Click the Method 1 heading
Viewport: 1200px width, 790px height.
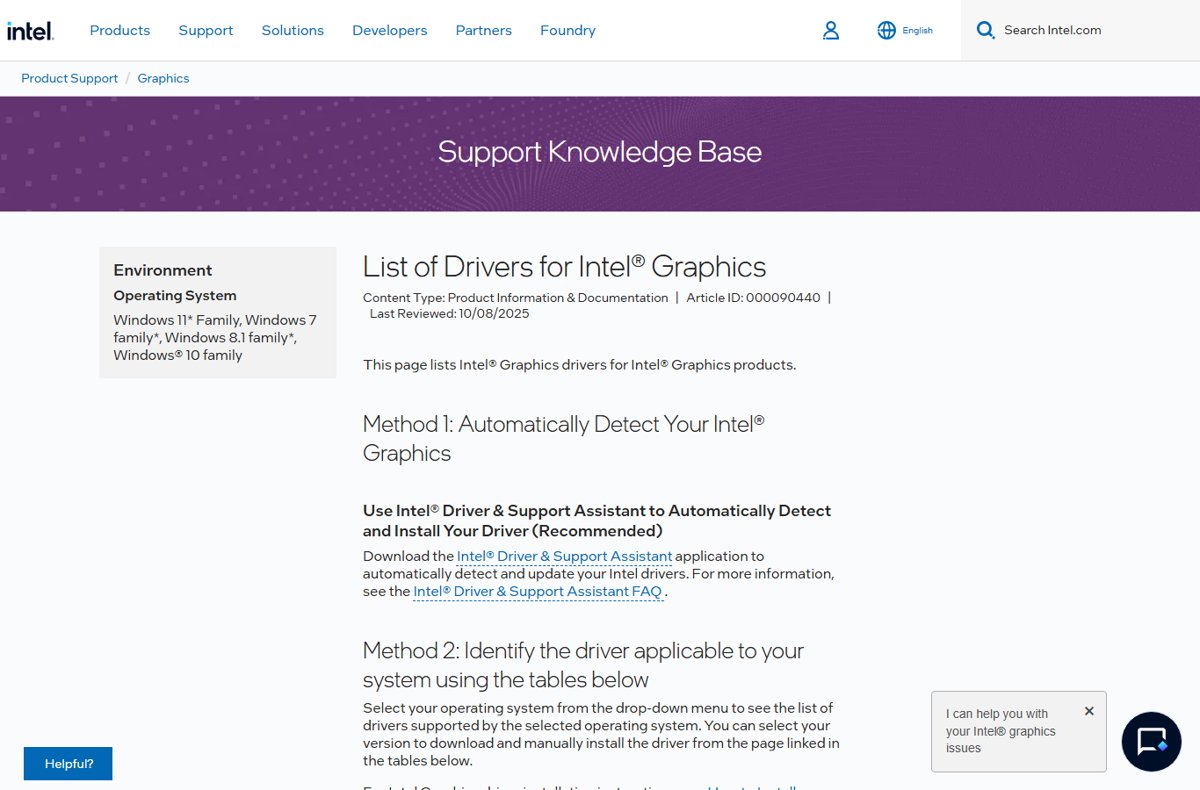coord(563,438)
